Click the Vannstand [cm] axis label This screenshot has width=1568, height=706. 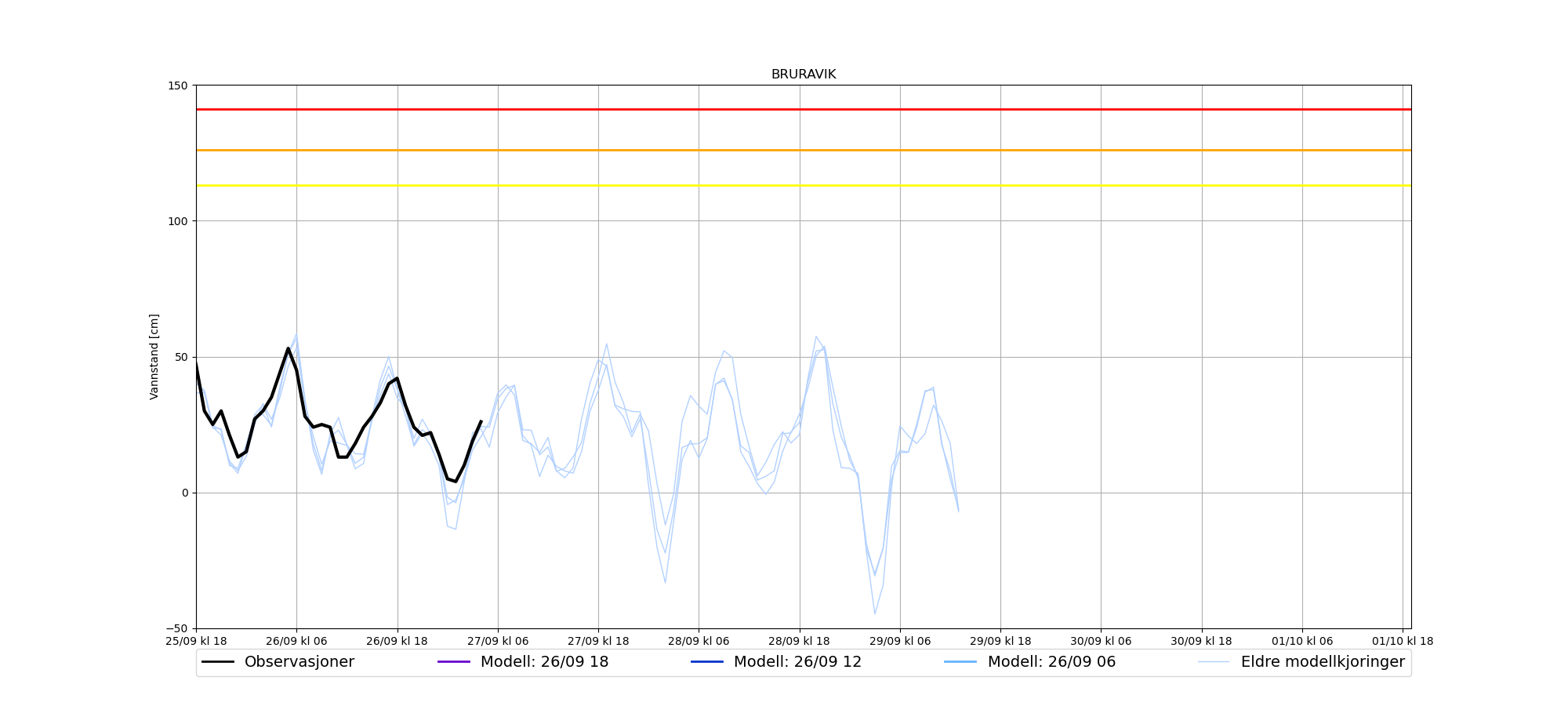pos(154,357)
